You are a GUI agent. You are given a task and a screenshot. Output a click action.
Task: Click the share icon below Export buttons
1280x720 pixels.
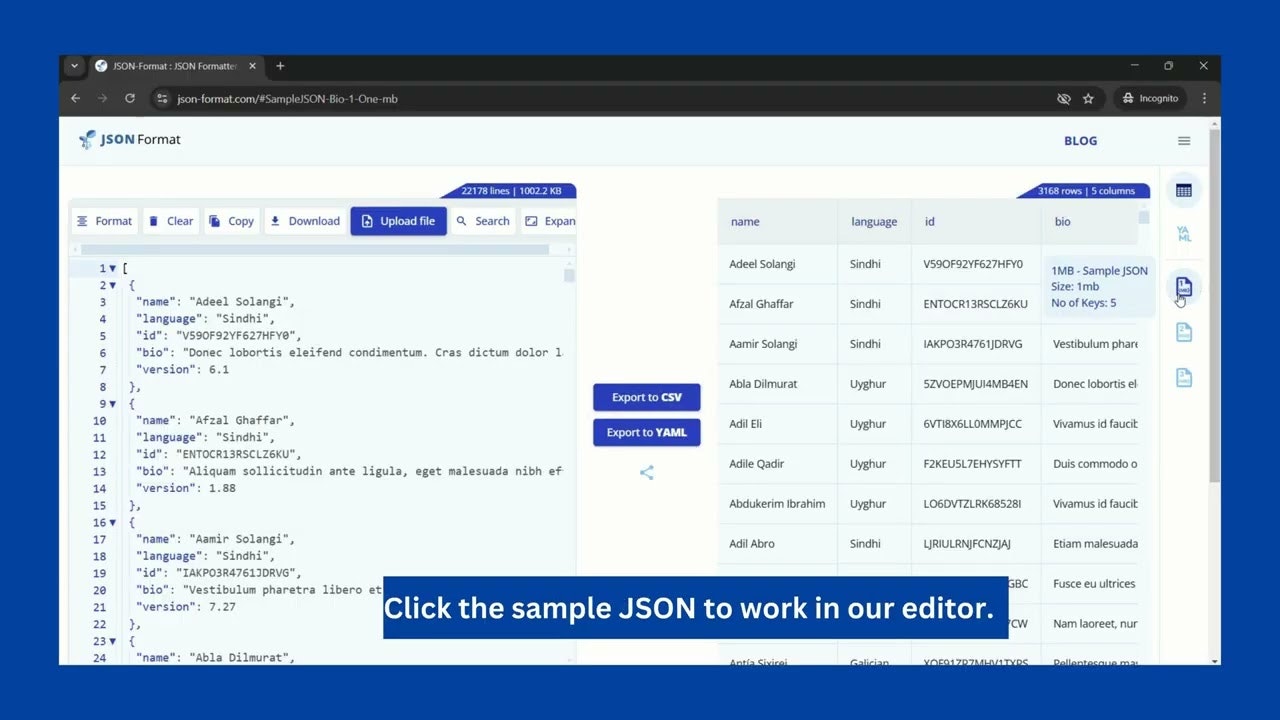(646, 472)
